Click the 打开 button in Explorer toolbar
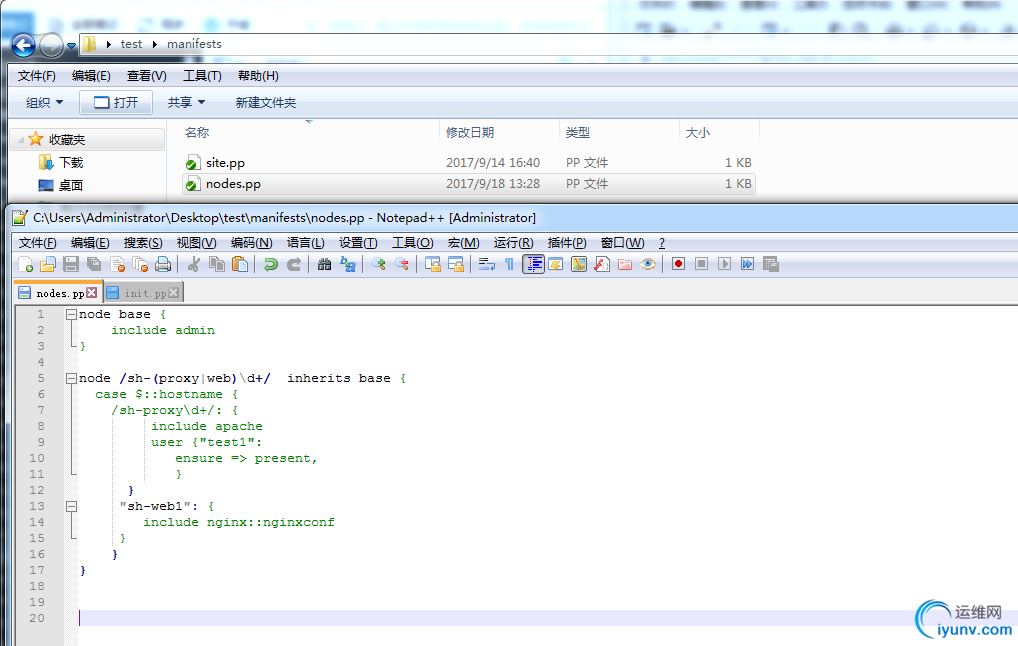1018x646 pixels. (116, 102)
